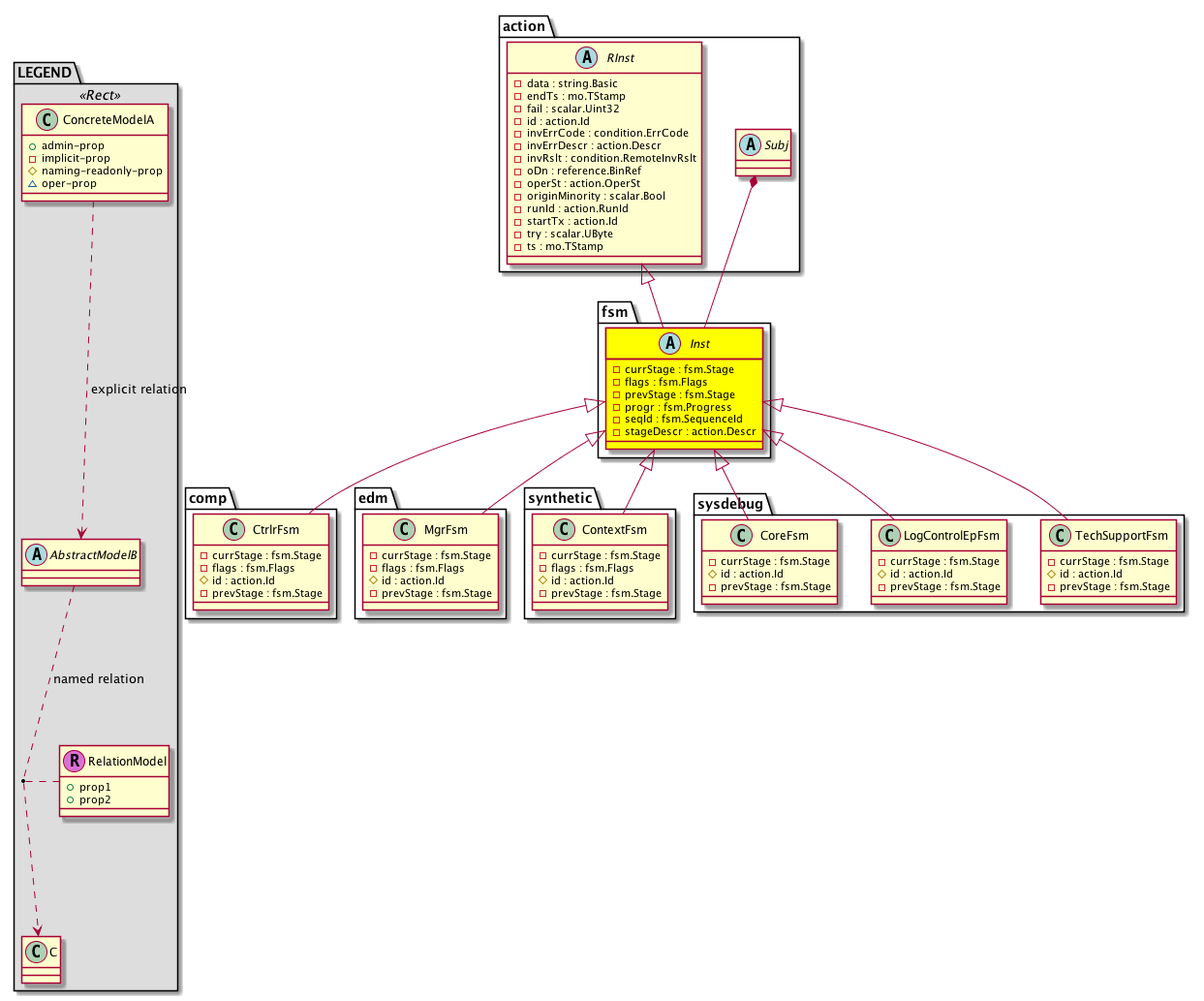Click the MgrFsm class circle icon
Viewport: 1204px width, 1001px height.
click(405, 529)
